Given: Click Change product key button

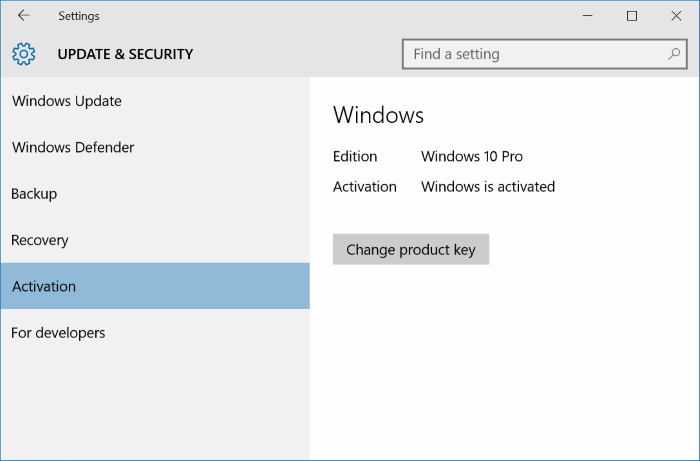Looking at the screenshot, I should [x=411, y=249].
